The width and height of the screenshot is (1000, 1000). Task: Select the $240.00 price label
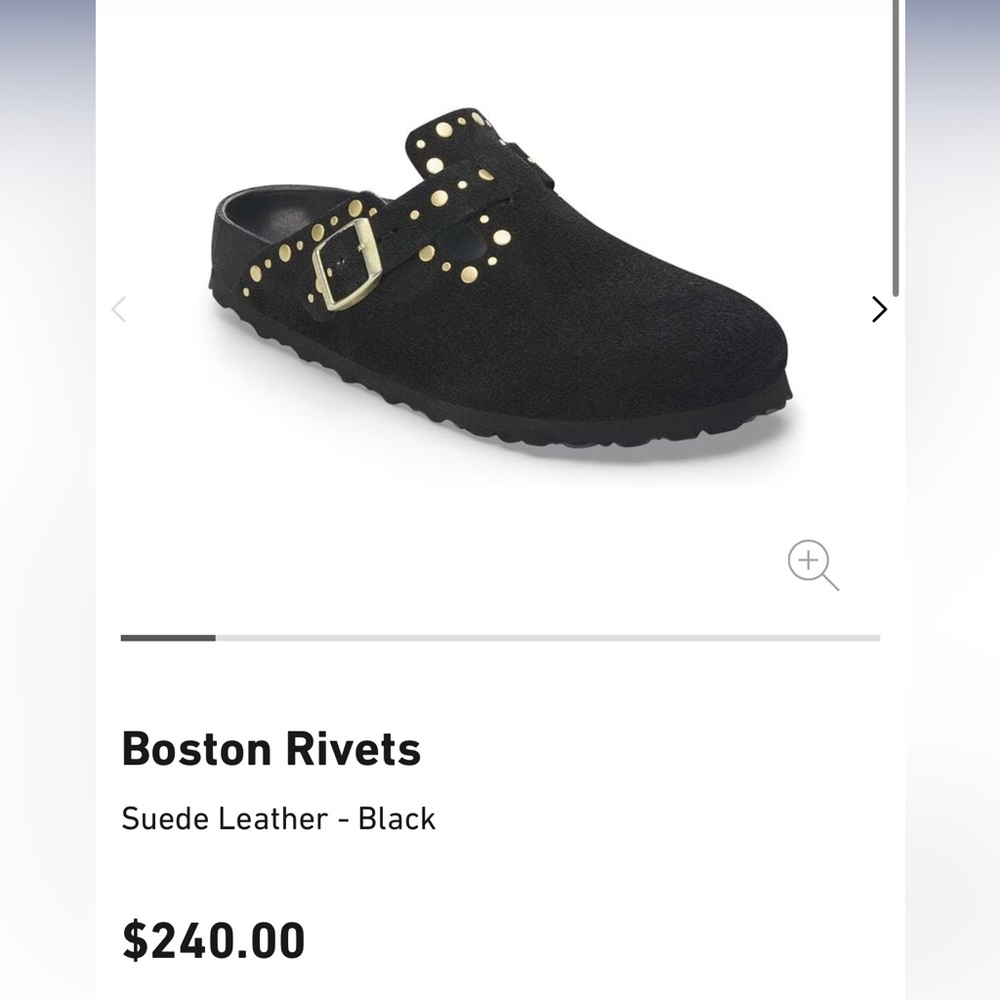pyautogui.click(x=214, y=937)
